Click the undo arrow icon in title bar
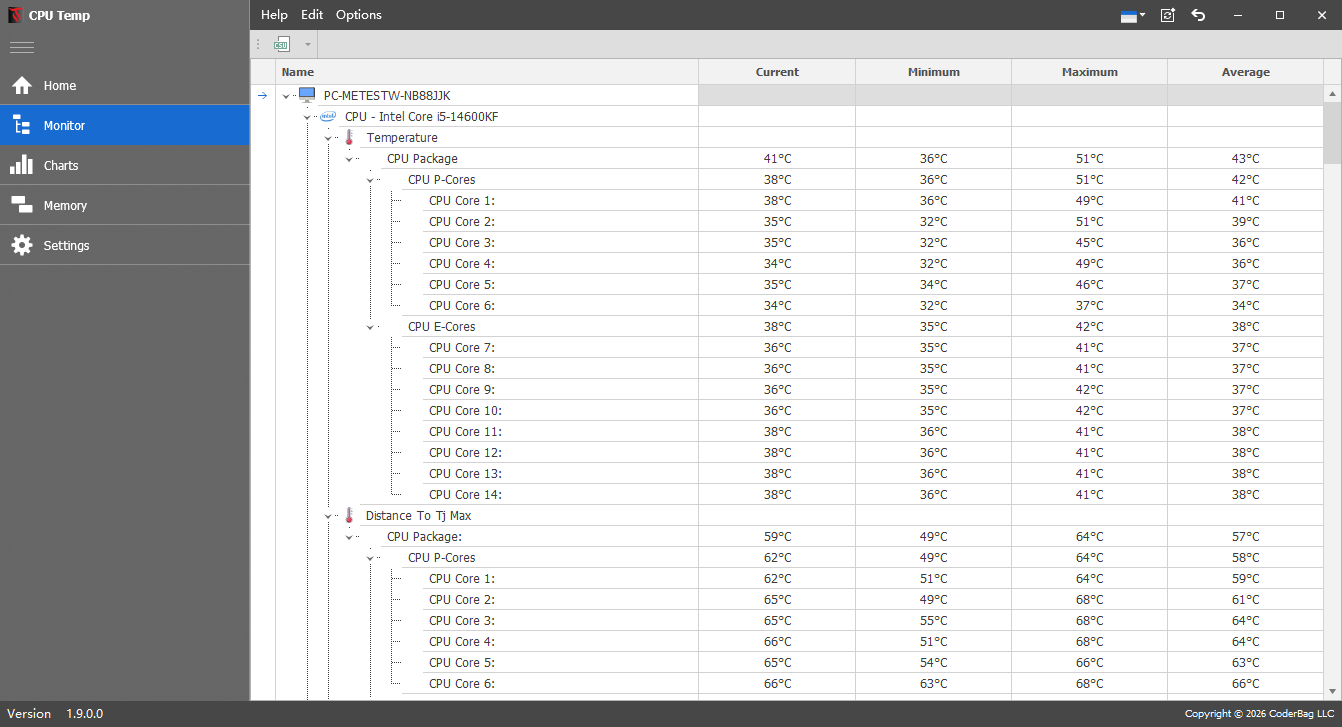Screen dimensions: 1342x727 1198,15
